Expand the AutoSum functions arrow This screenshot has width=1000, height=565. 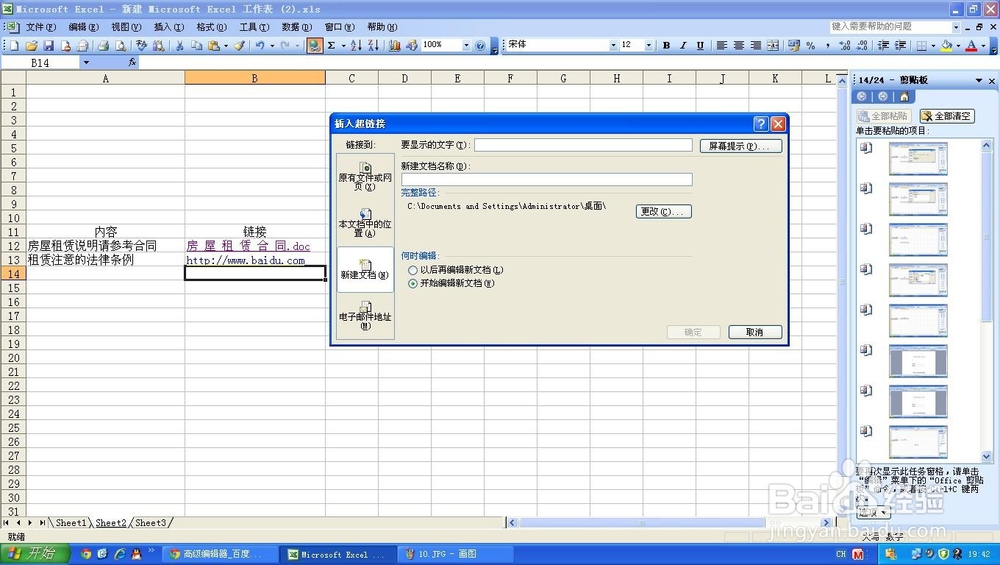(343, 45)
